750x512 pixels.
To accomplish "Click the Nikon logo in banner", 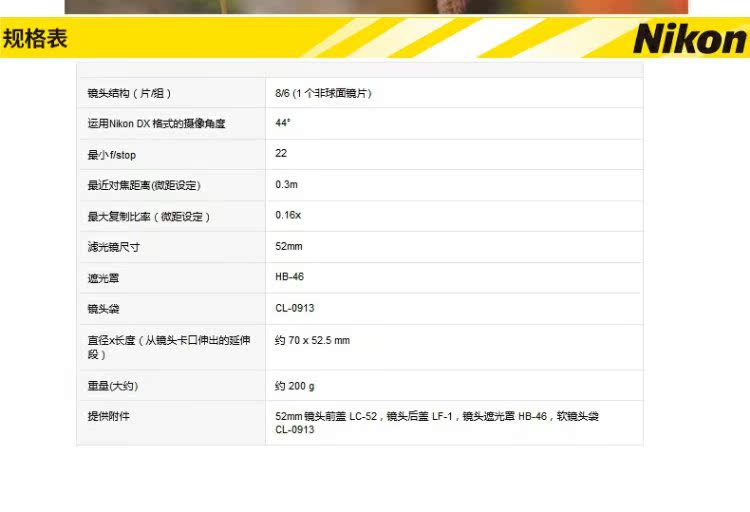I will pos(690,38).
